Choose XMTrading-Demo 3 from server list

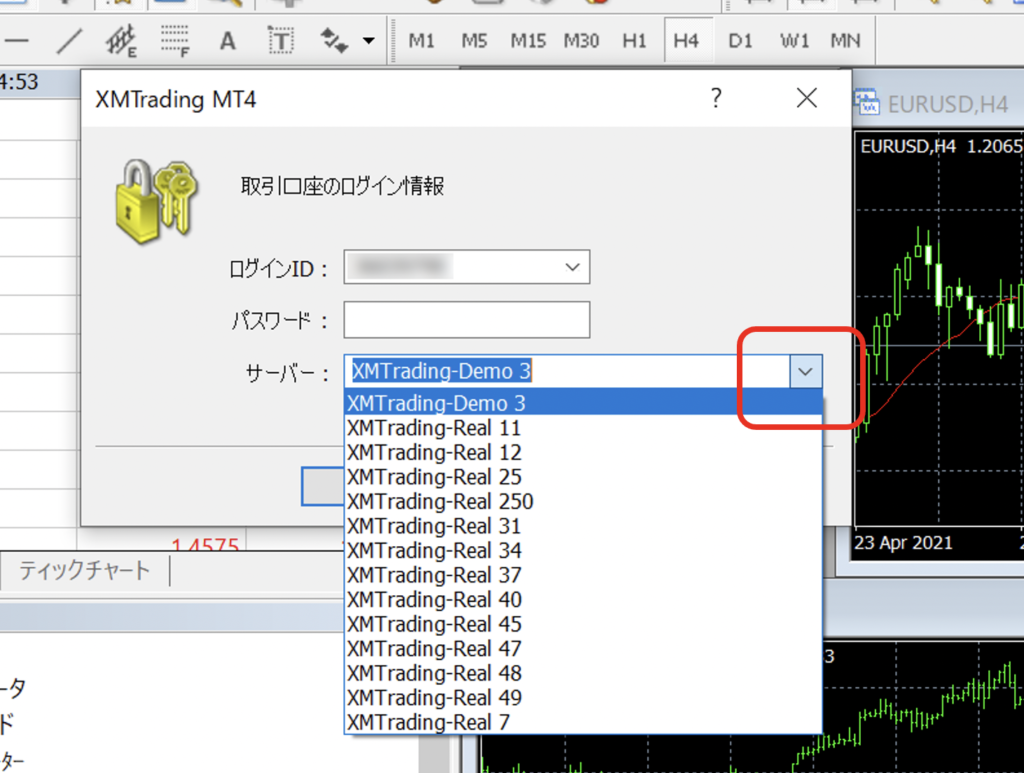click(583, 403)
